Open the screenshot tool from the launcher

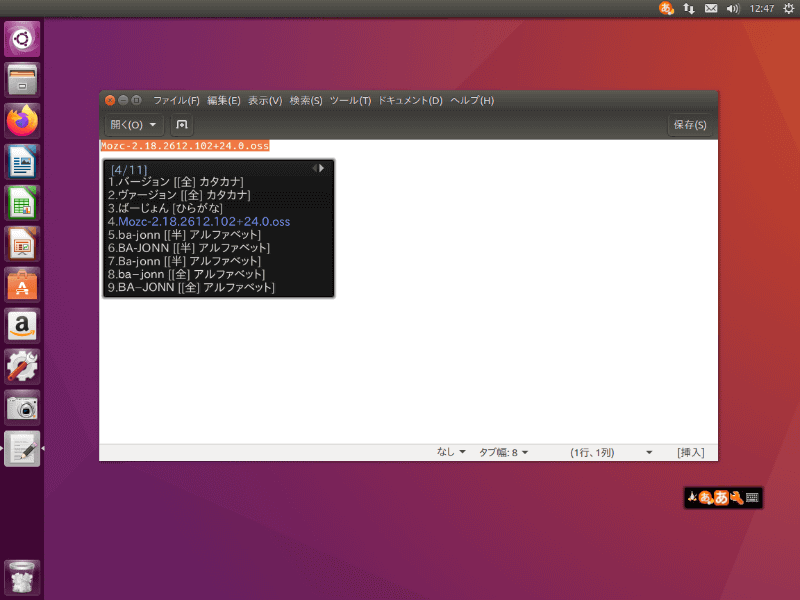pos(22,408)
